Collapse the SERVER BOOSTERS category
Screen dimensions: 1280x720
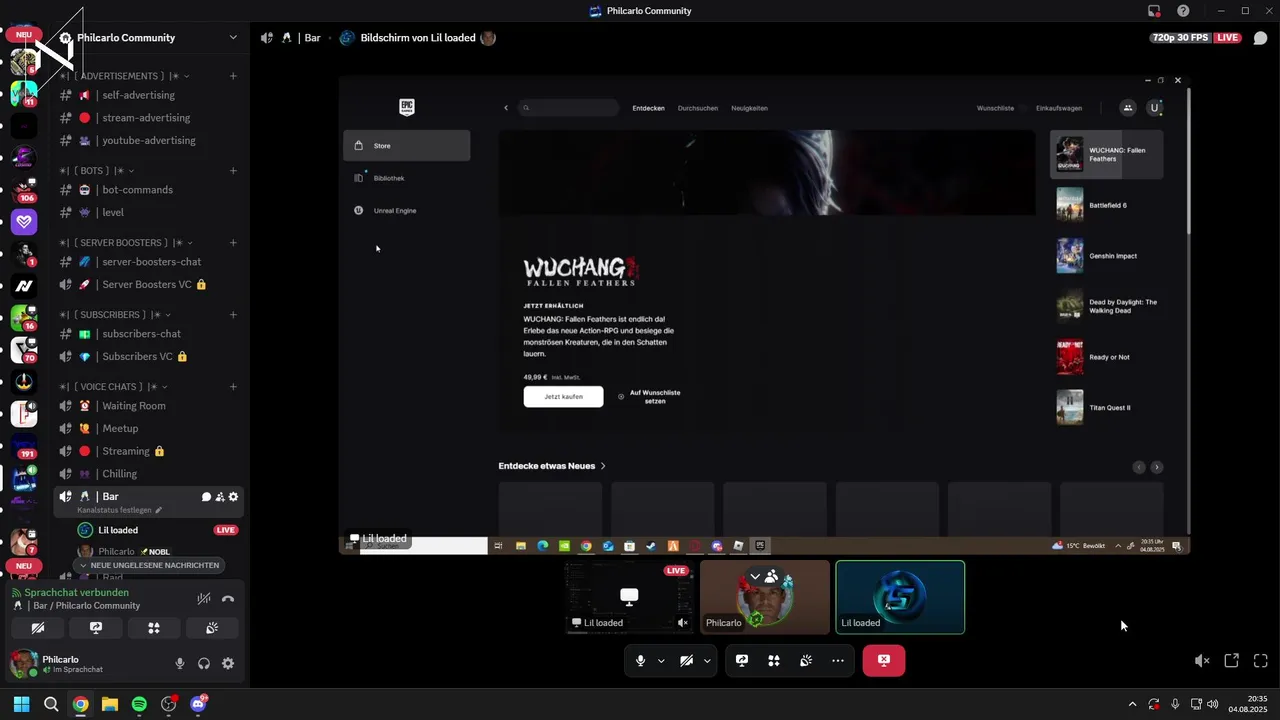pyautogui.click(x=125, y=243)
